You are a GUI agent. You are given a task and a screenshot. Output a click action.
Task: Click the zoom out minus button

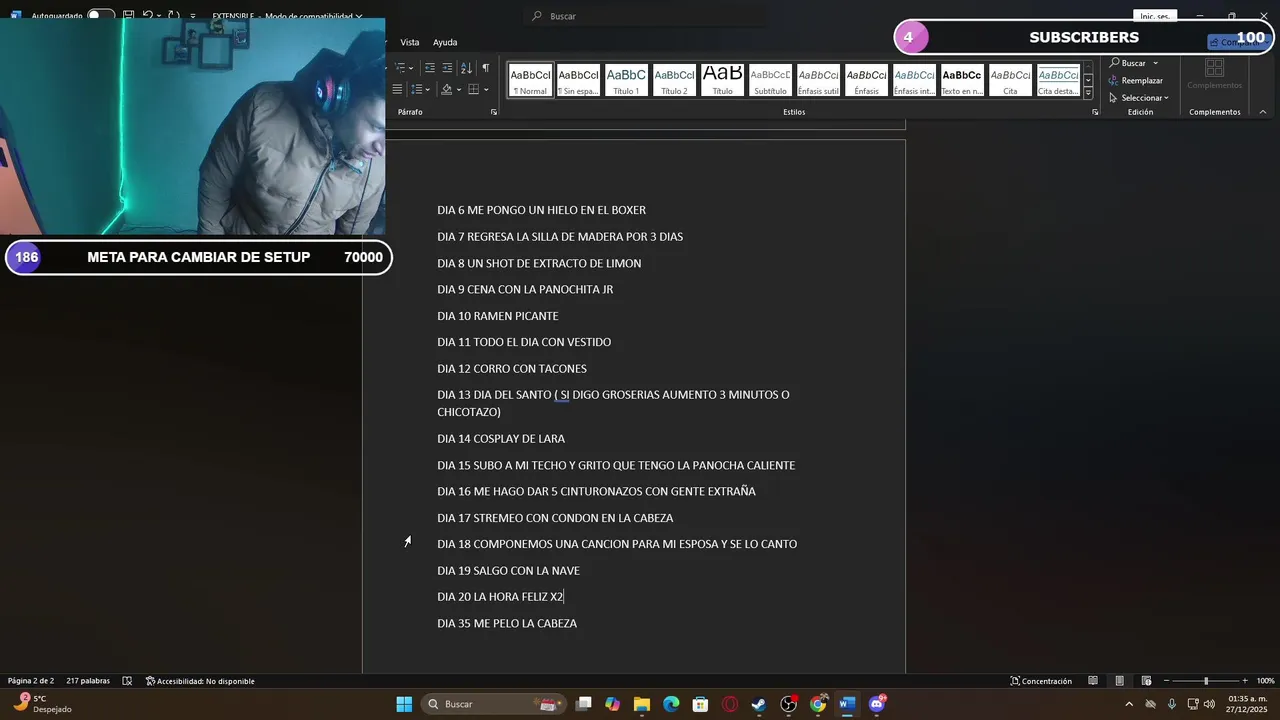pyautogui.click(x=1167, y=681)
